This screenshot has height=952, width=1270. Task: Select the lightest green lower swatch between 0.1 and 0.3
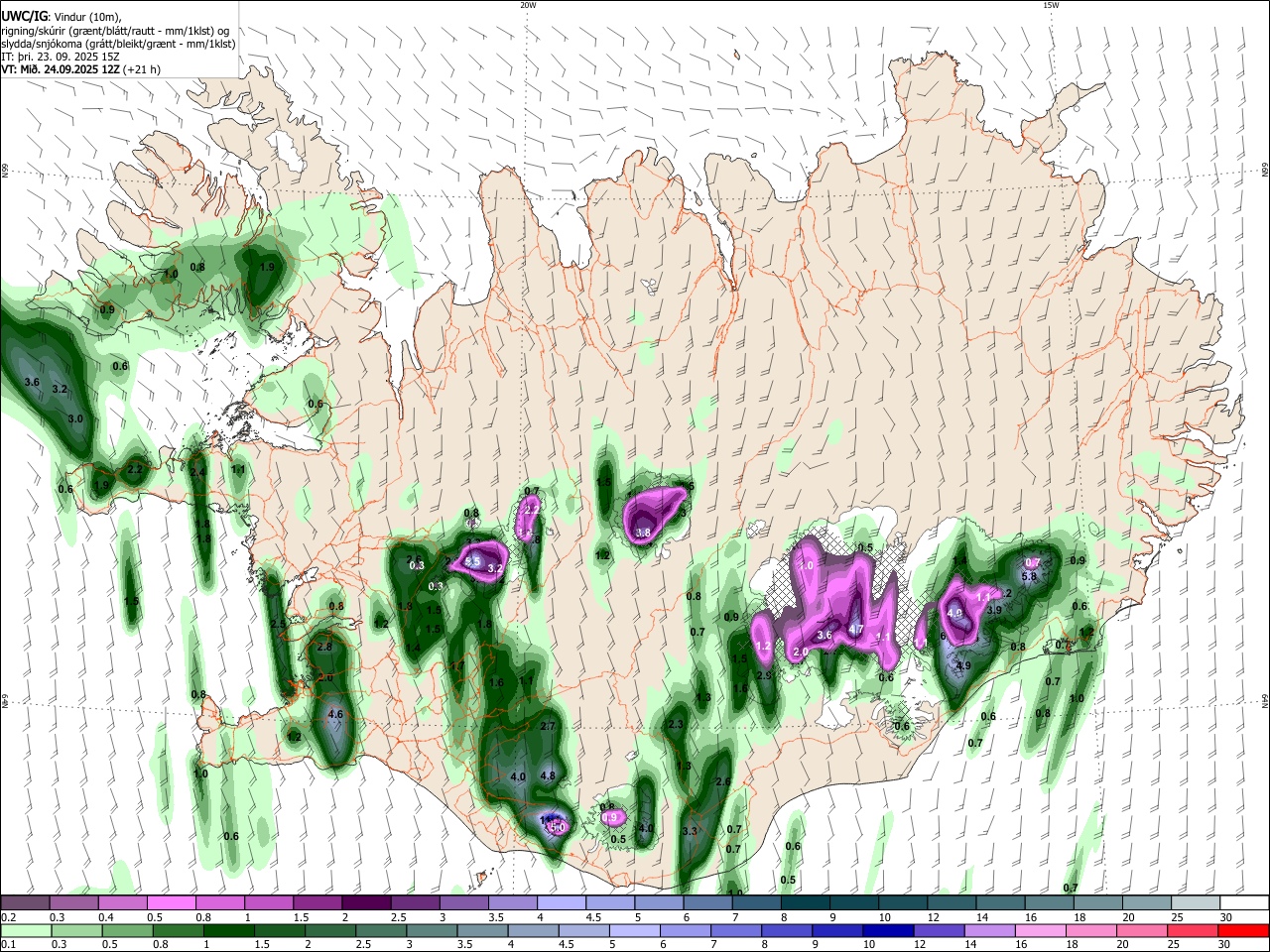click(28, 930)
